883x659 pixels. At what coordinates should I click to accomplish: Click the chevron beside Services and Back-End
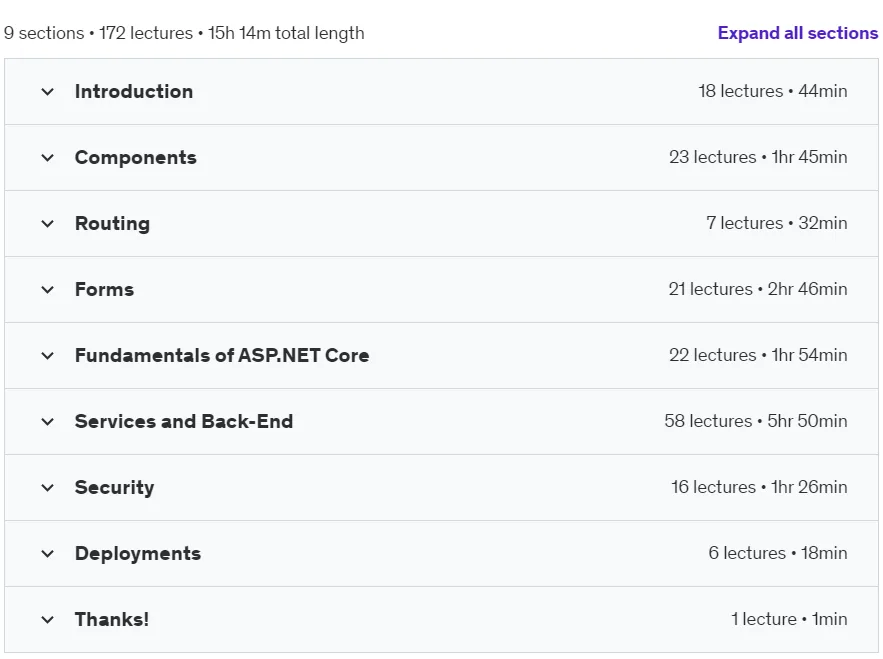coord(48,421)
